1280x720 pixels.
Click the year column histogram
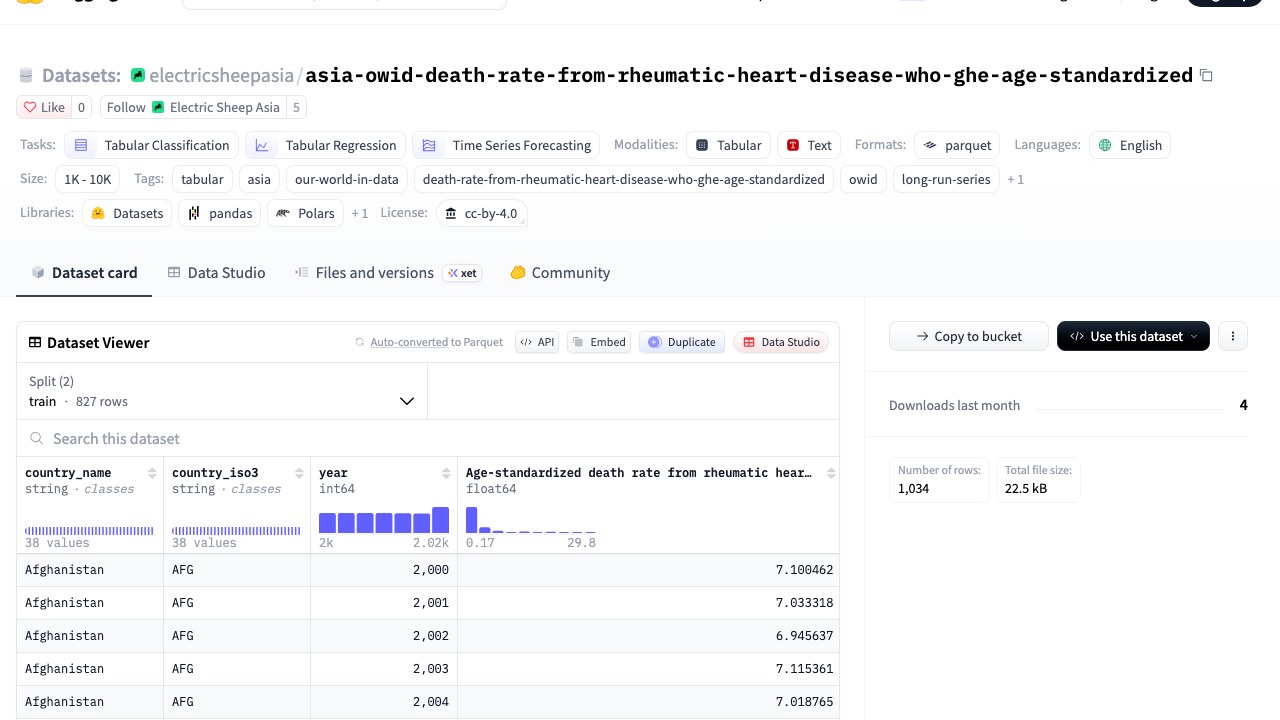click(384, 520)
